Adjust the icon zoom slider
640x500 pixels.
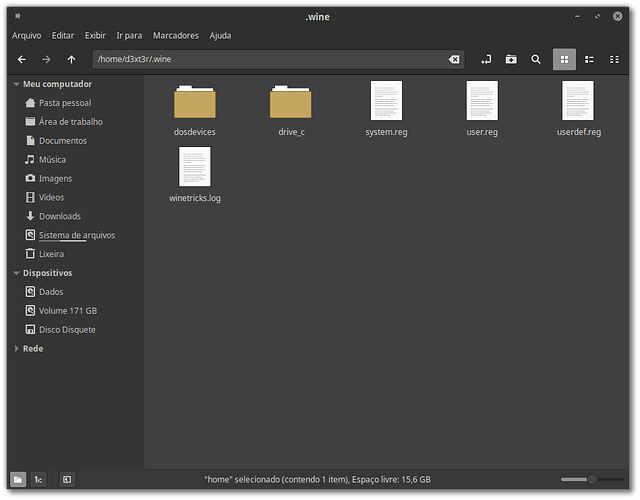[592, 480]
